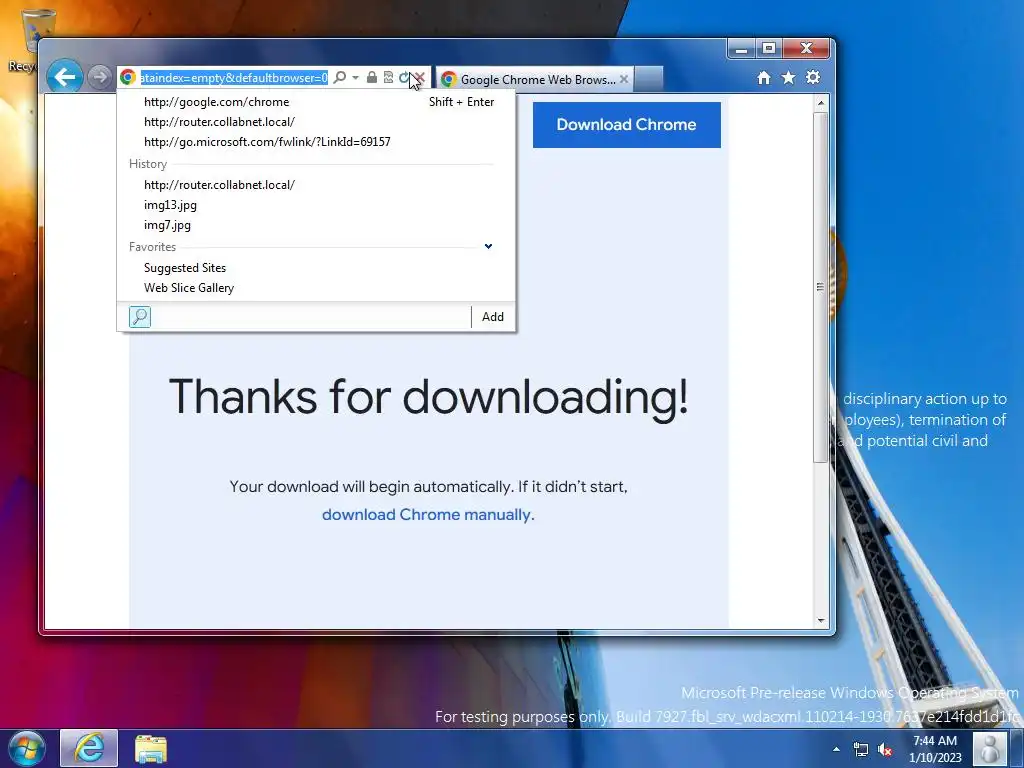Expand the Favorites section chevron
Image resolution: width=1024 pixels, height=768 pixels.
pyautogui.click(x=488, y=246)
